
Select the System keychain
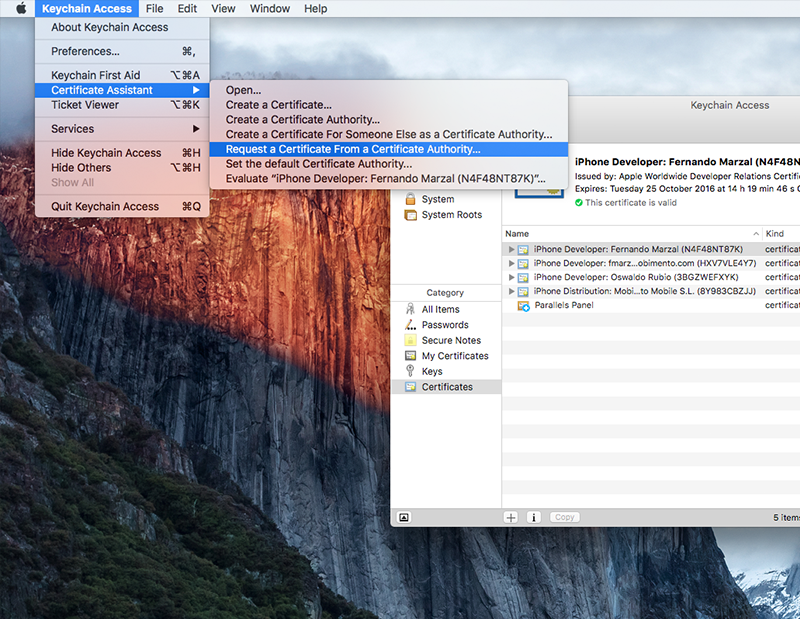446,199
